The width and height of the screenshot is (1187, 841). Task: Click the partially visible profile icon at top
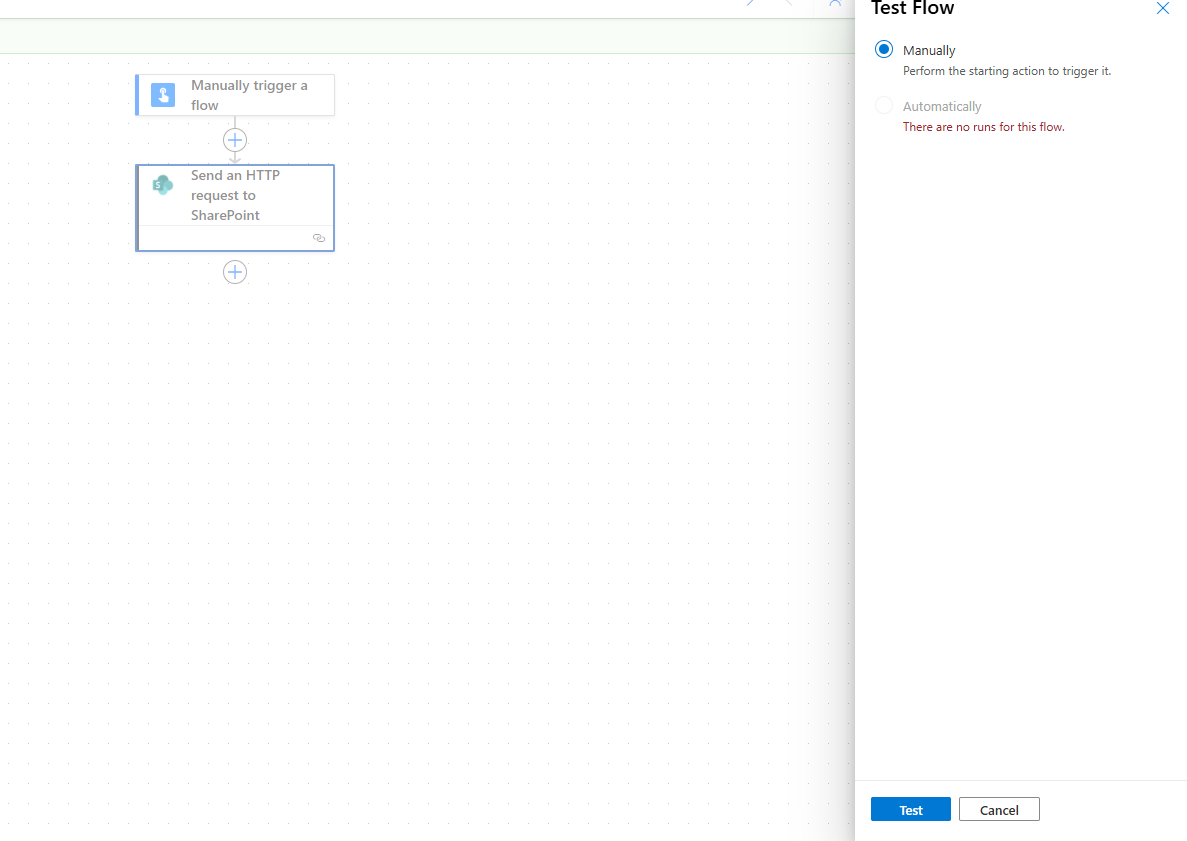(835, 4)
